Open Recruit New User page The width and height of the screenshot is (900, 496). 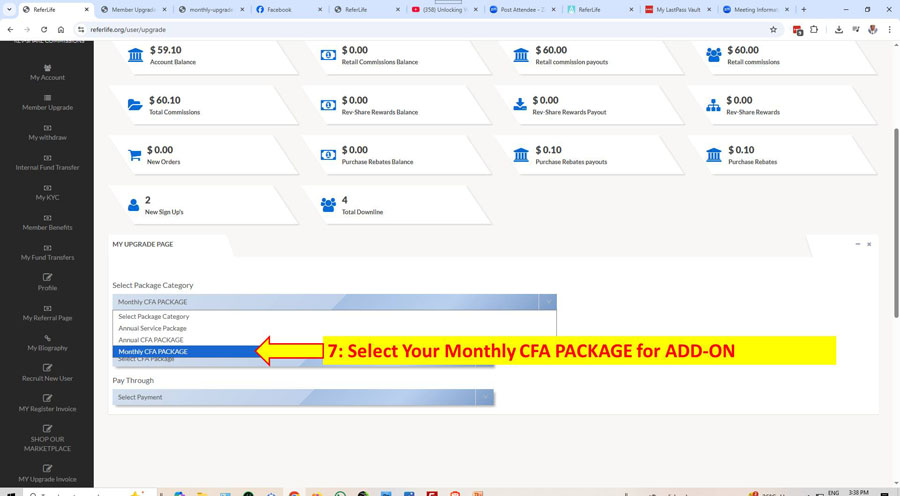(x=47, y=373)
